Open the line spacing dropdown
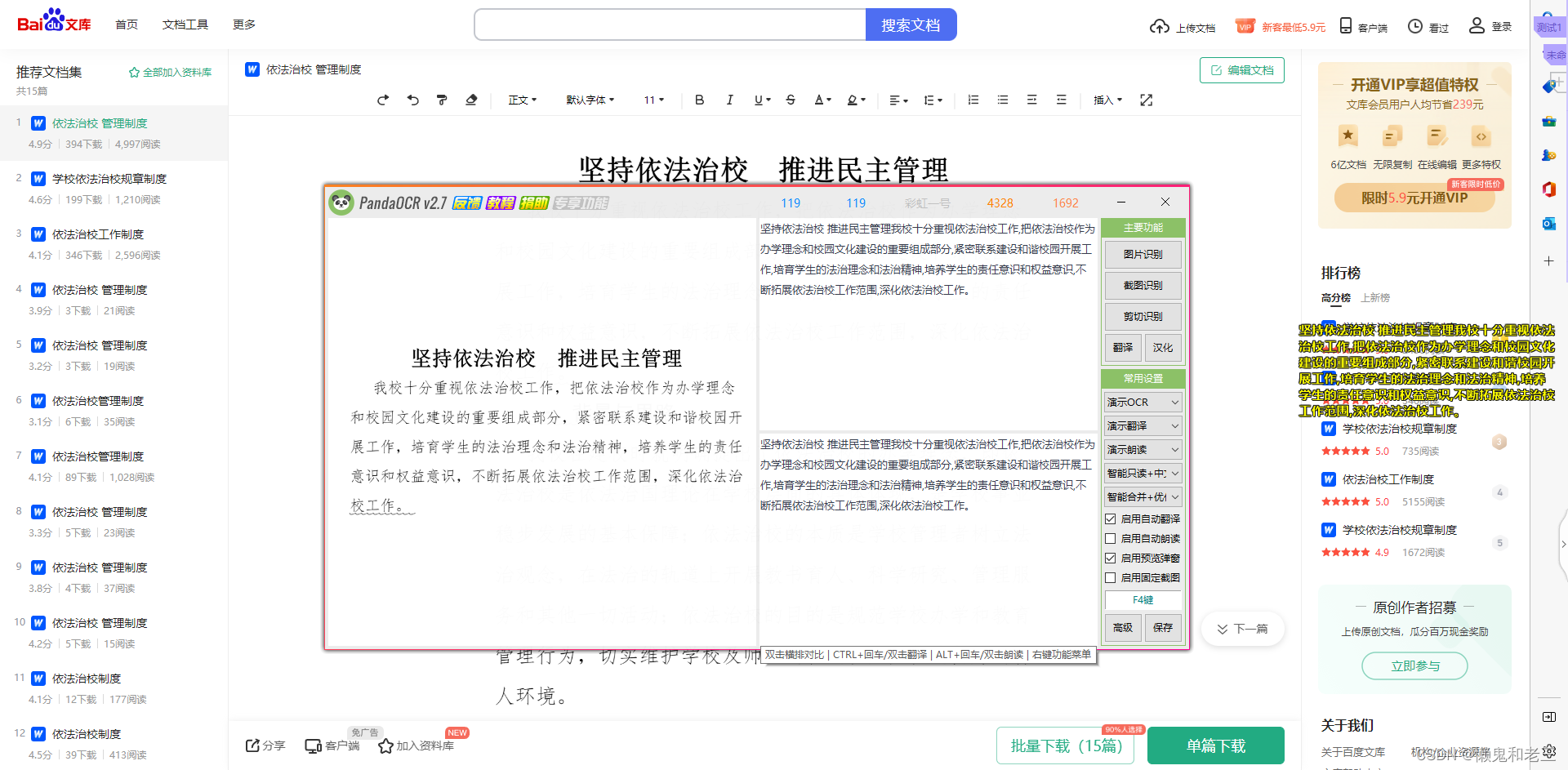The width and height of the screenshot is (1568, 770). click(933, 100)
